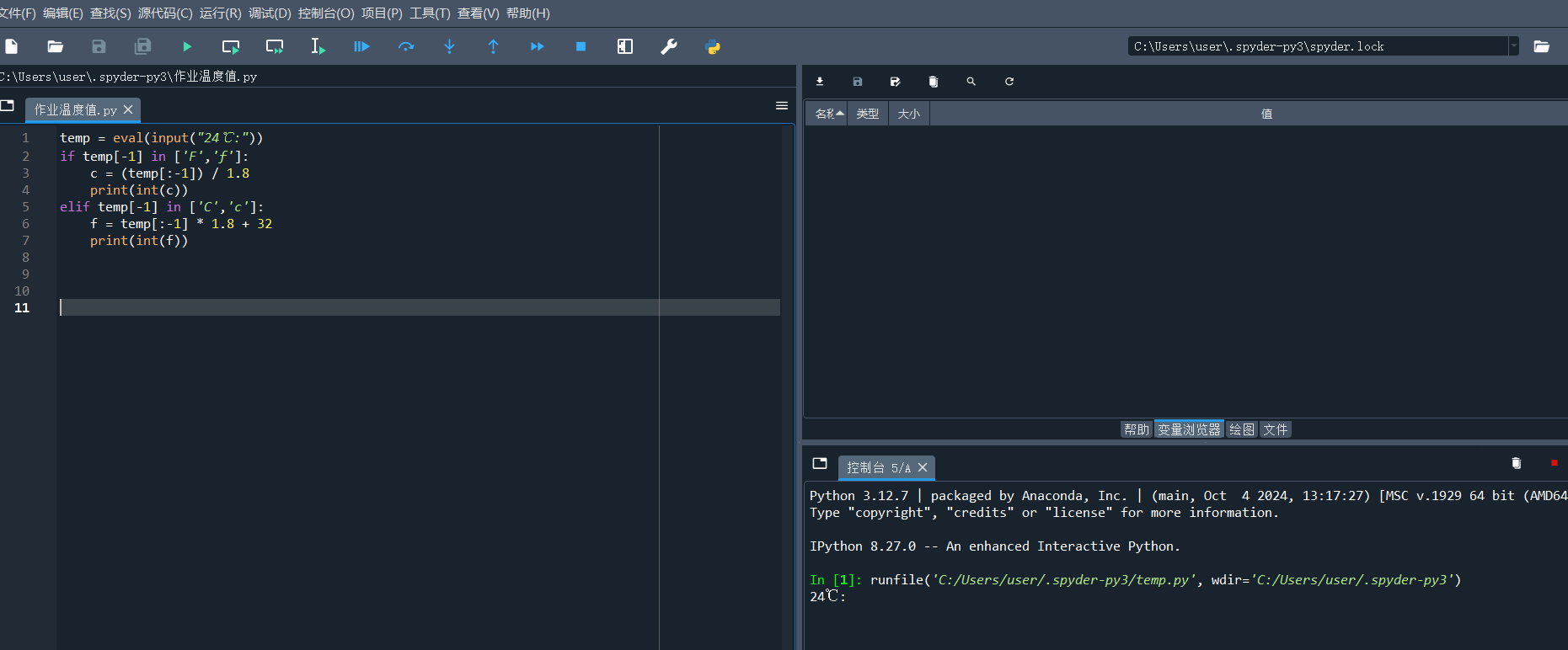The height and width of the screenshot is (650, 1568).
Task: Interrupt kernel red stop icon
Action: [1555, 463]
